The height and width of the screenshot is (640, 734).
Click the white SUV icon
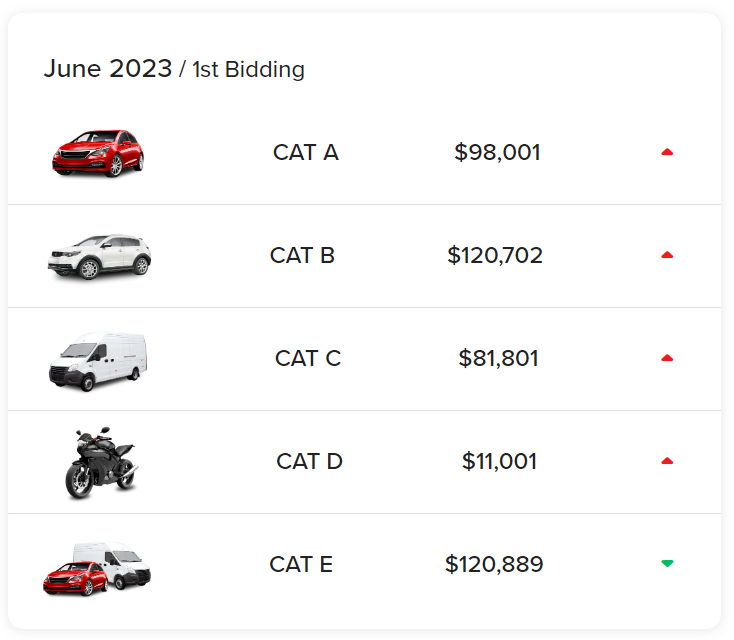click(x=99, y=256)
